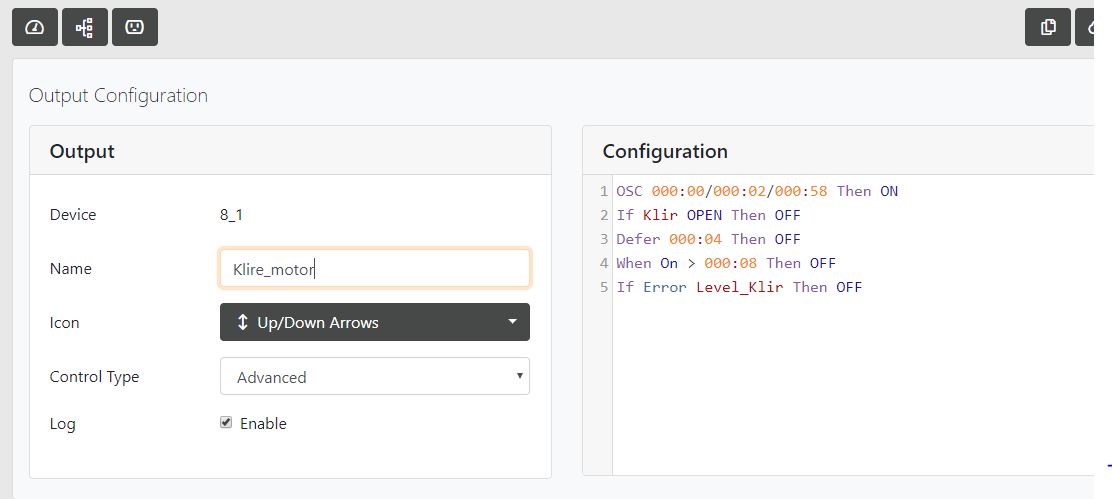The image size is (1112, 499).
Task: Click line number 1 in code gutter
Action: pos(604,191)
